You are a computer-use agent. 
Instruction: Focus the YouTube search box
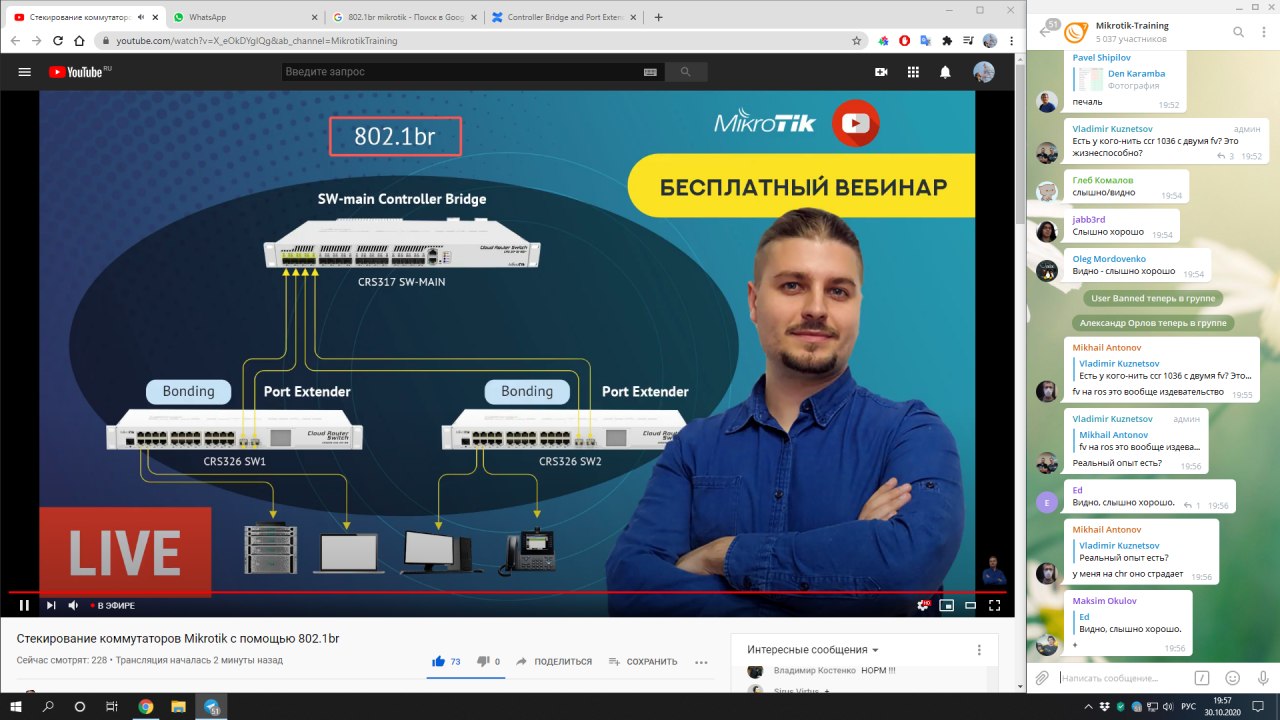[x=460, y=72]
